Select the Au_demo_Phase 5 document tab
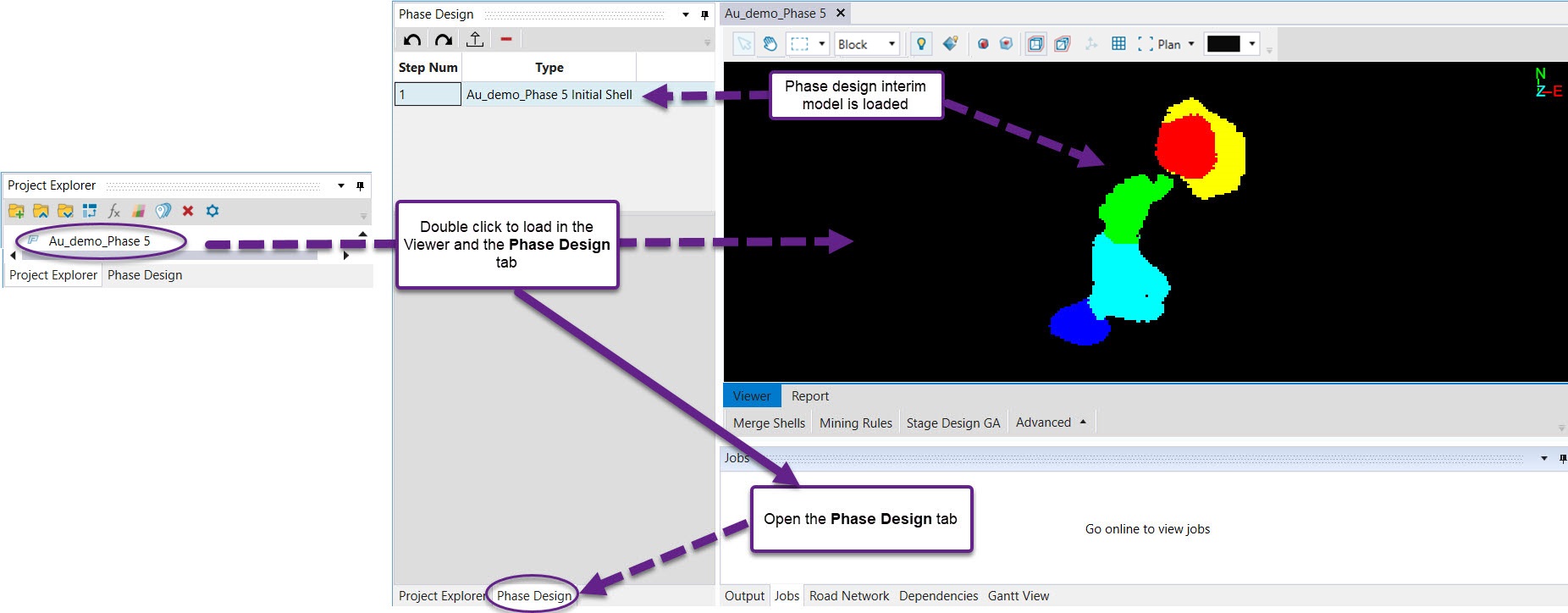This screenshot has width=1568, height=613. click(776, 14)
